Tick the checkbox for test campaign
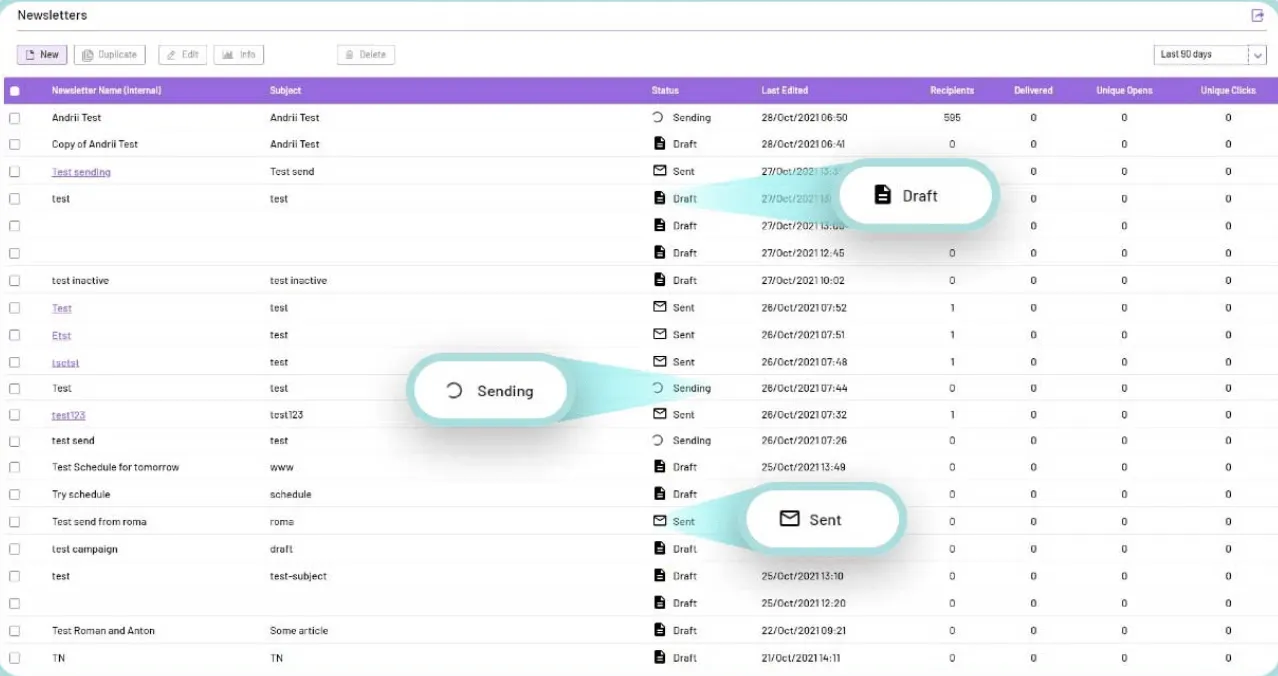Viewport: 1278px width, 676px height. coord(14,549)
